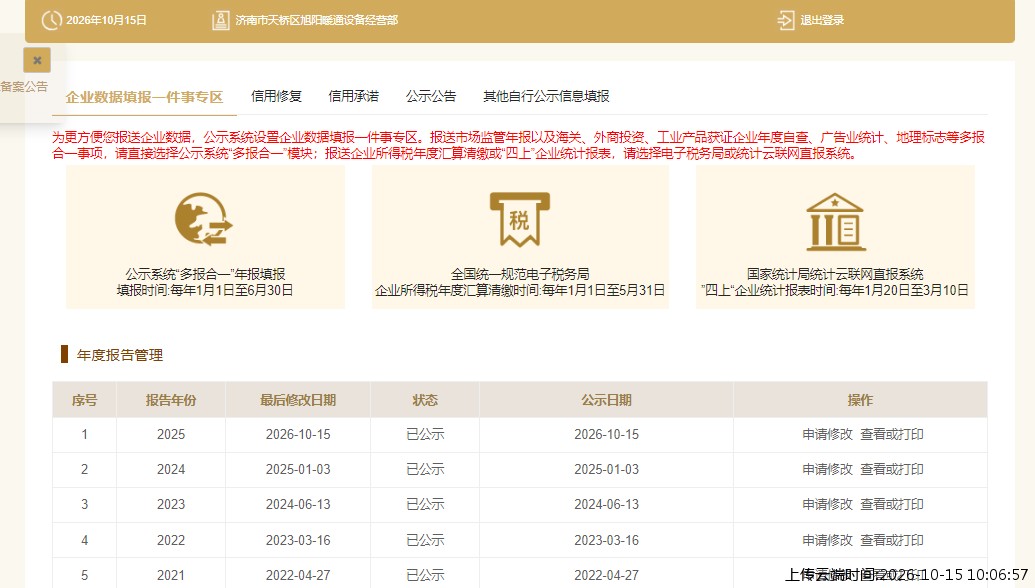The height and width of the screenshot is (588, 1035).
Task: Open 全国统一规范电子税务局 card text
Action: [x=520, y=274]
